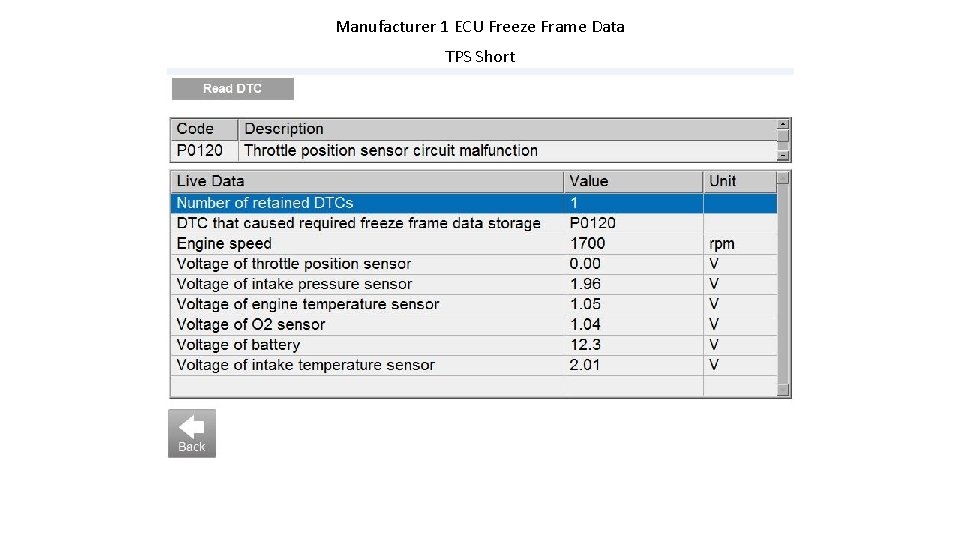The height and width of the screenshot is (540, 960).
Task: Select 'Voltage of intake pressure sensor' row
Action: (x=474, y=284)
